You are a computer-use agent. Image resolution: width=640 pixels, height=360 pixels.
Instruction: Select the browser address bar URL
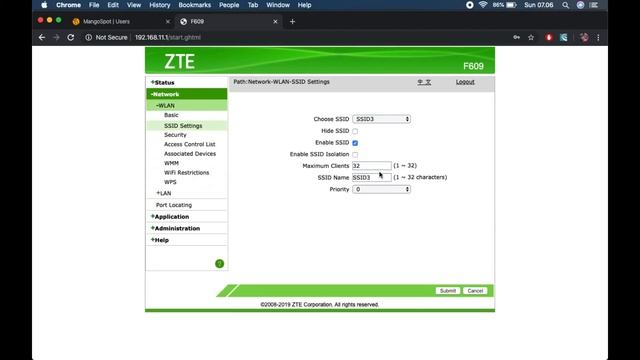[x=168, y=37]
